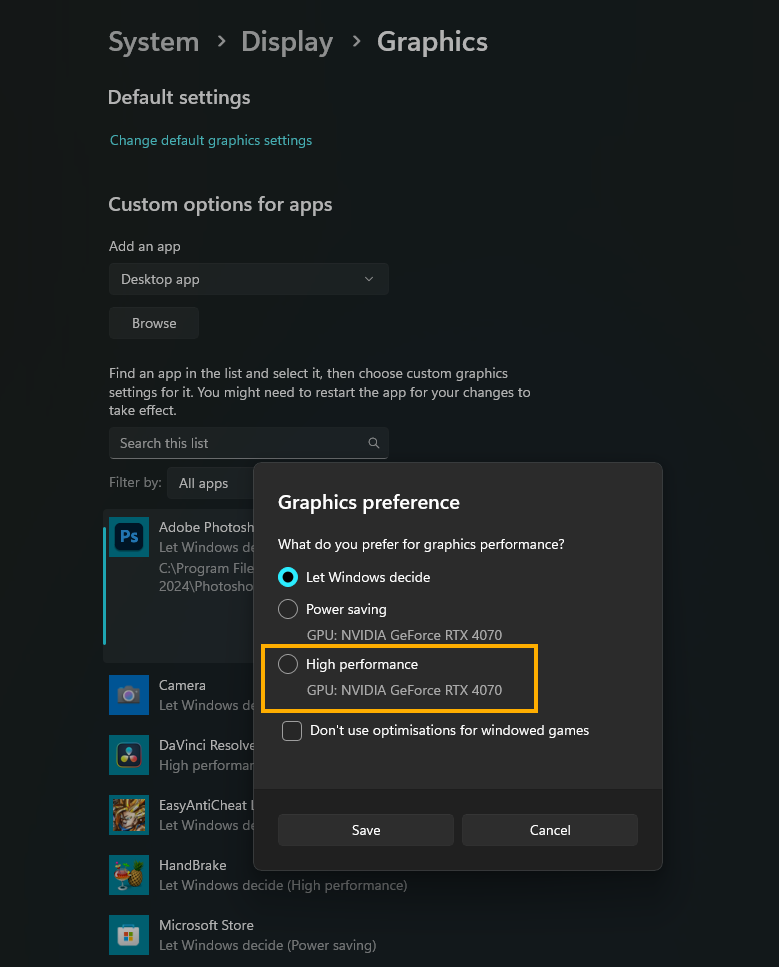Screen dimensions: 779x967
Task: Click the Adobe Photoshop entry name
Action: tap(206, 527)
